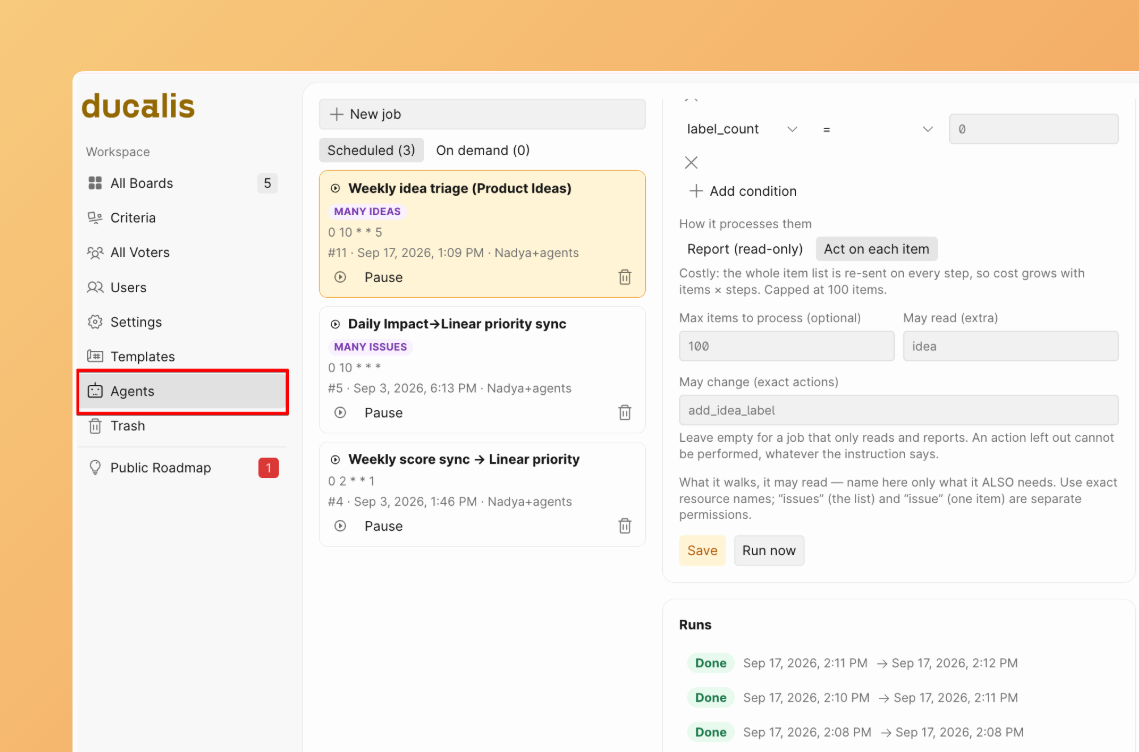Click the Agents robot icon
Screen dimensions: 1139x752
coord(95,391)
